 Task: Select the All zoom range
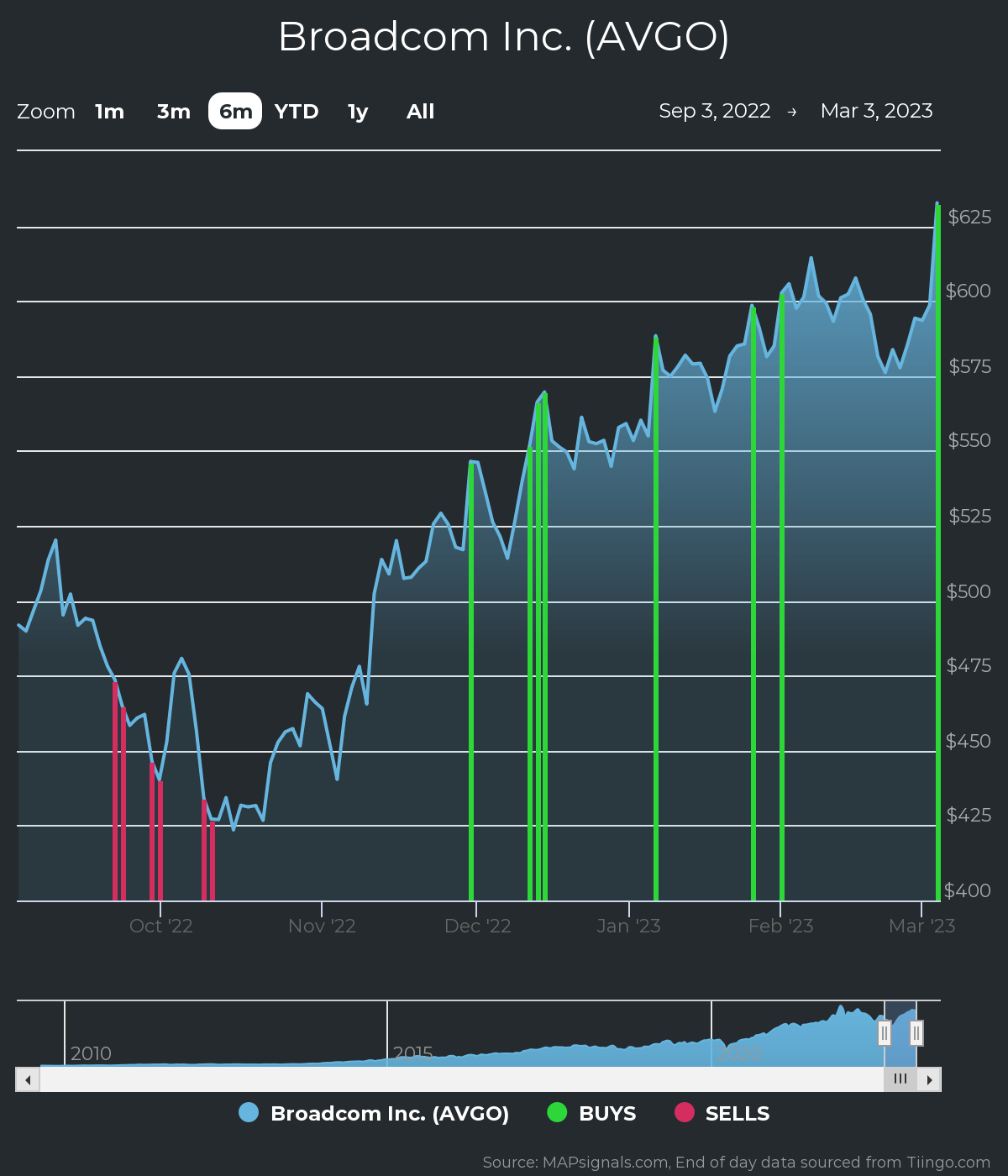tap(420, 111)
